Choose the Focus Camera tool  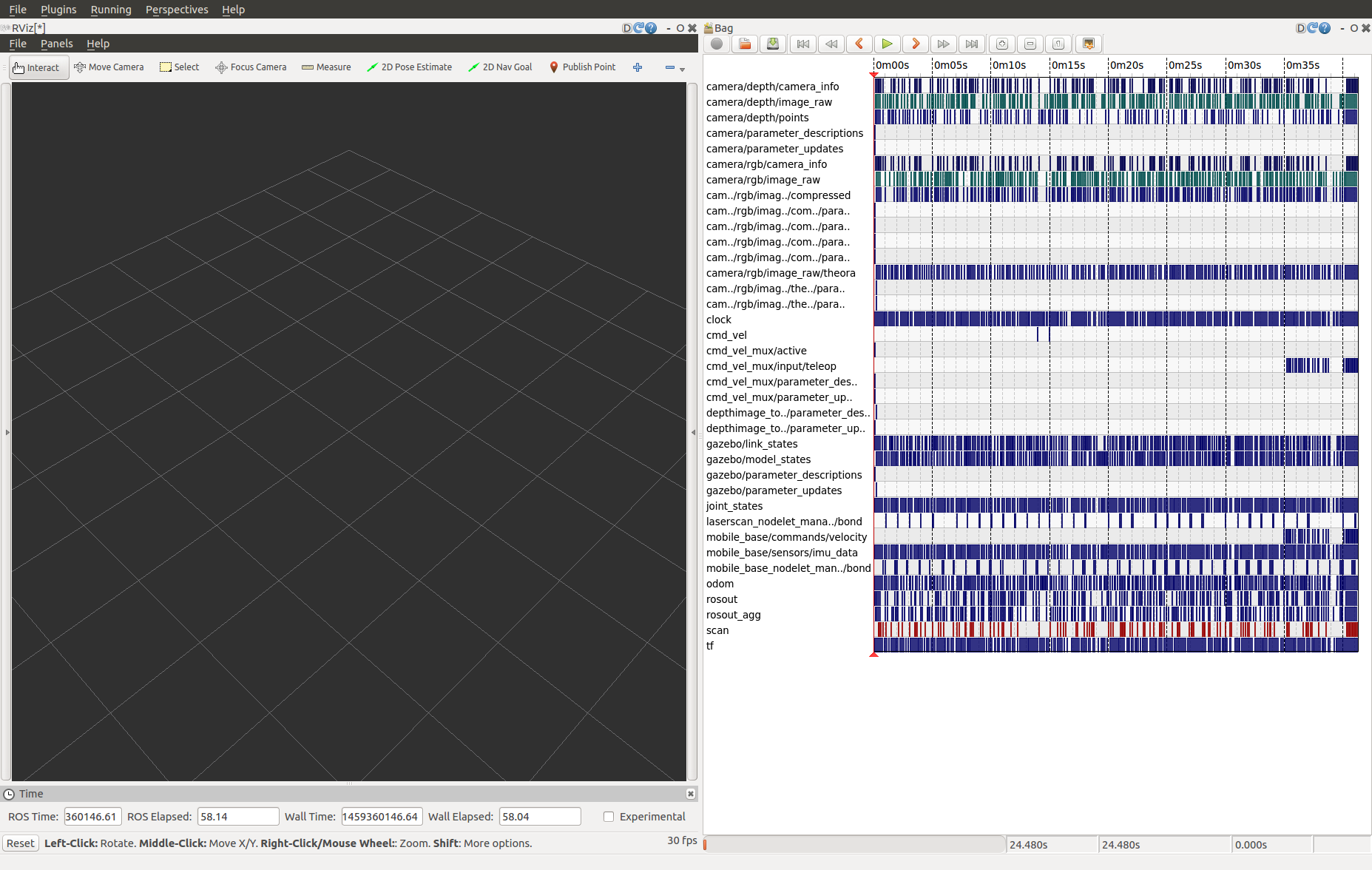[251, 67]
